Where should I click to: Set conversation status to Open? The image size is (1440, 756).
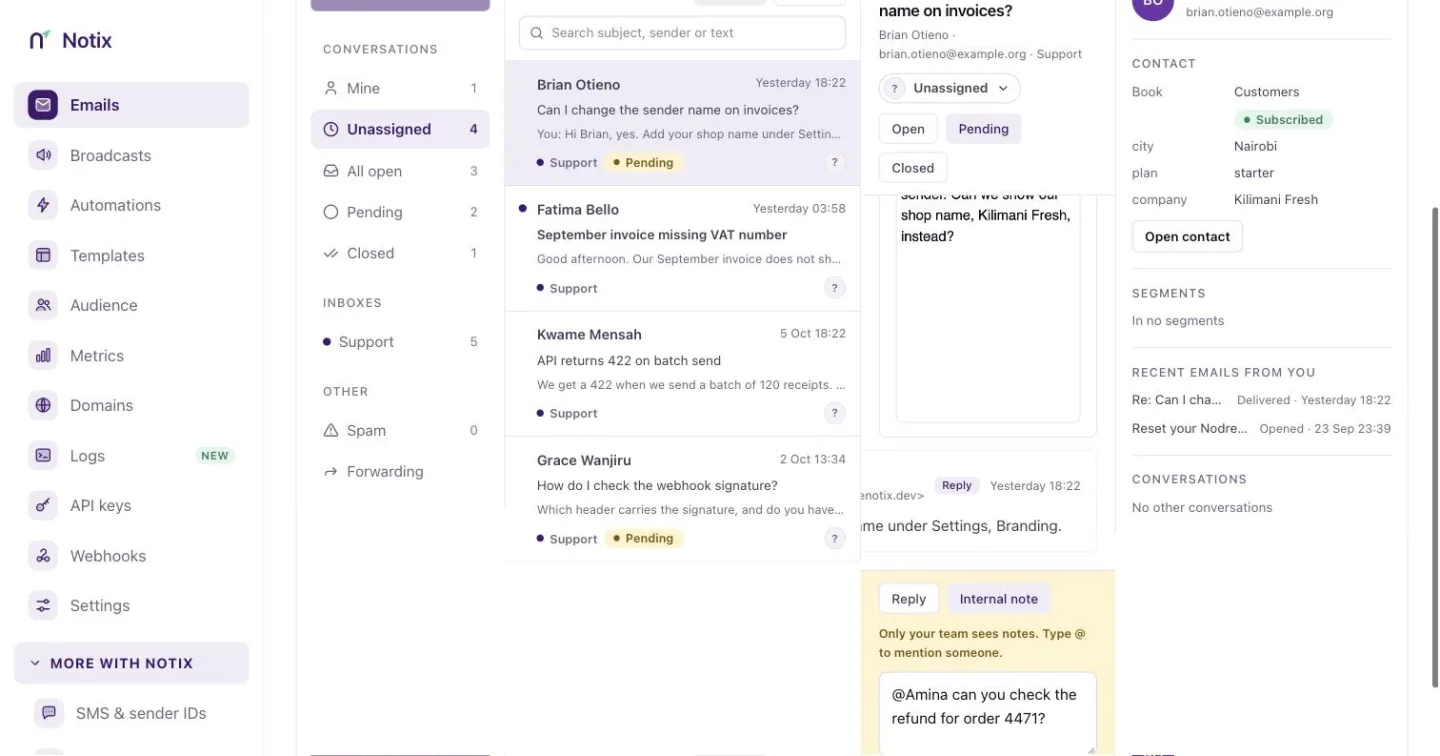(x=908, y=129)
